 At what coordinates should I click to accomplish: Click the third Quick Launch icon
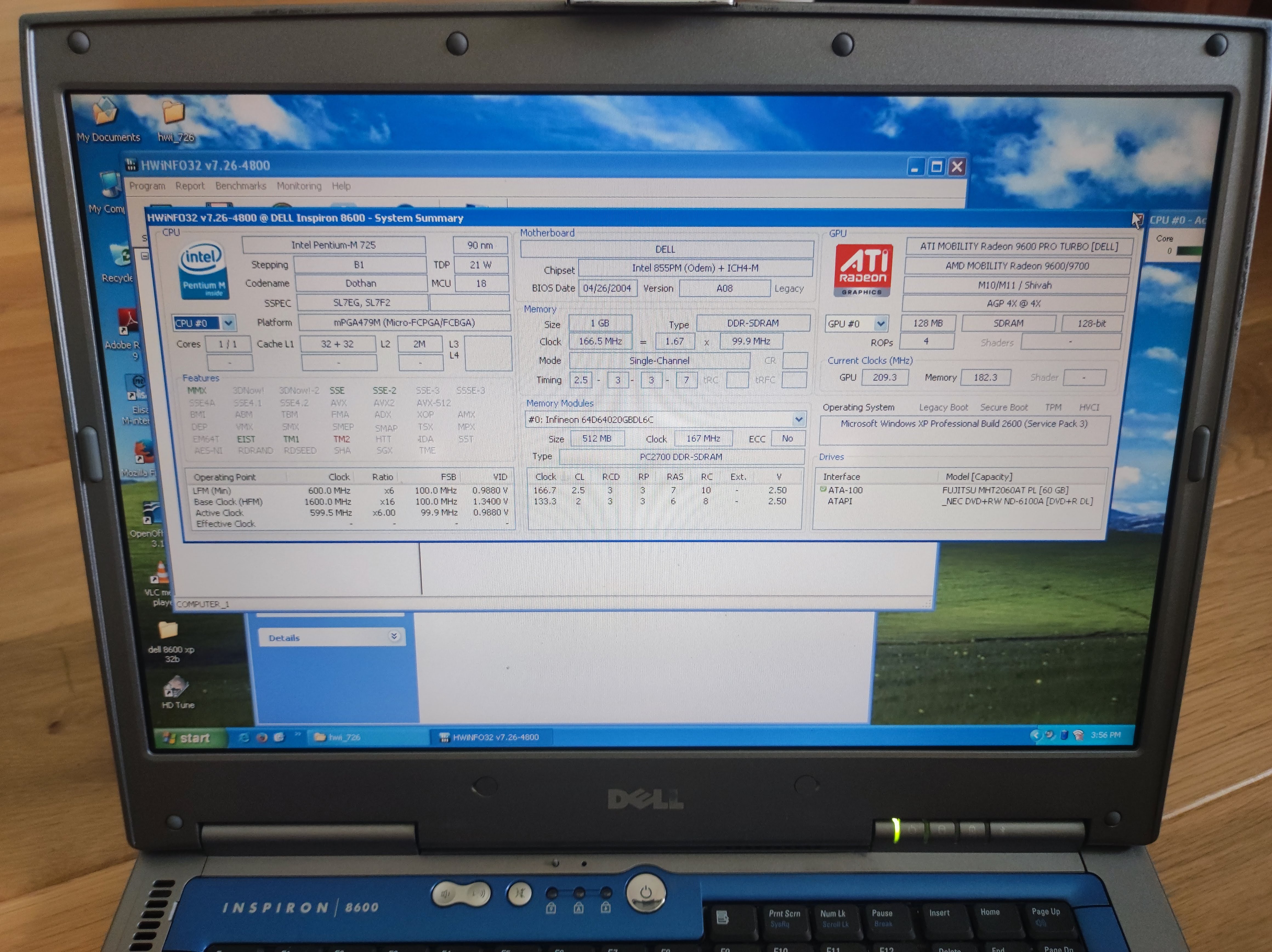279,737
